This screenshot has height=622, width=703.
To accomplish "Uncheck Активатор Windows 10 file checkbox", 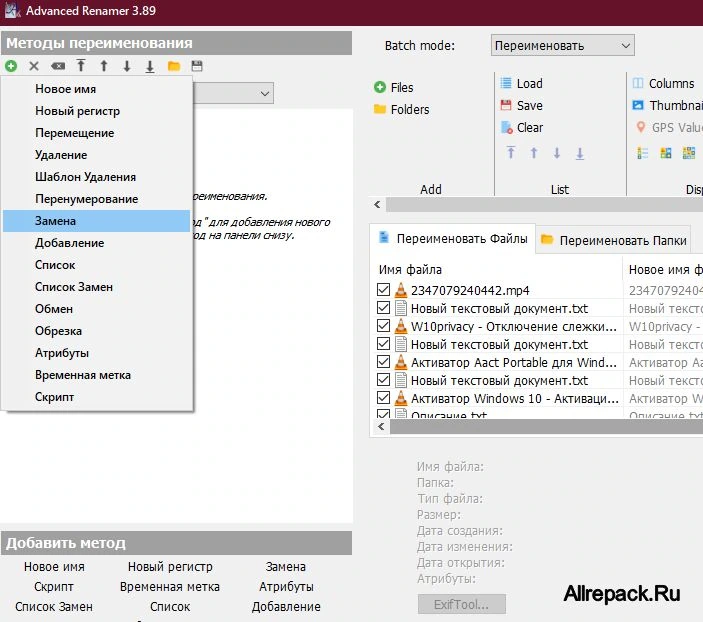I will tap(383, 397).
